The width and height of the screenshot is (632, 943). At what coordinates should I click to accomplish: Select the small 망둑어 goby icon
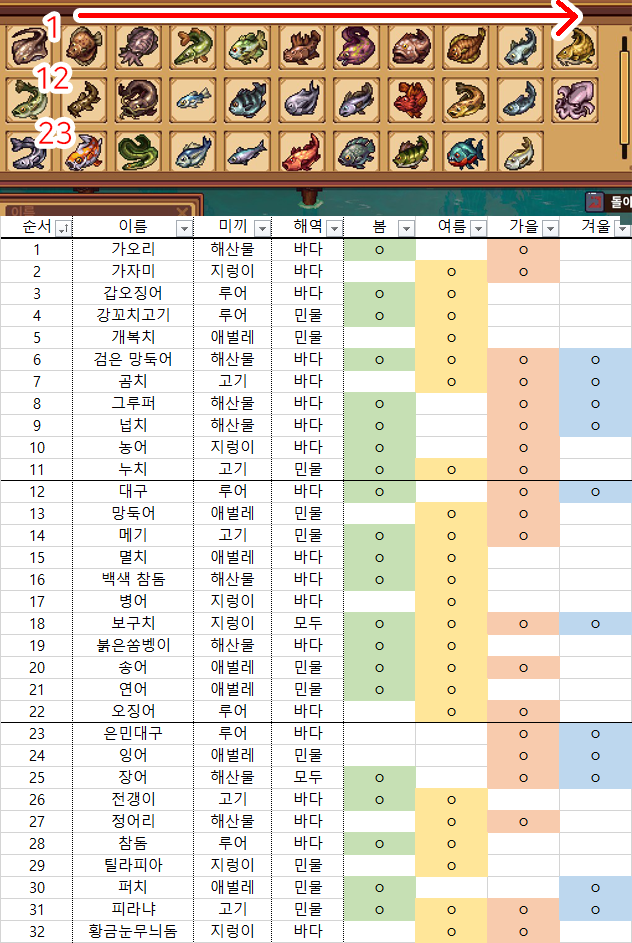pyautogui.click(x=84, y=99)
